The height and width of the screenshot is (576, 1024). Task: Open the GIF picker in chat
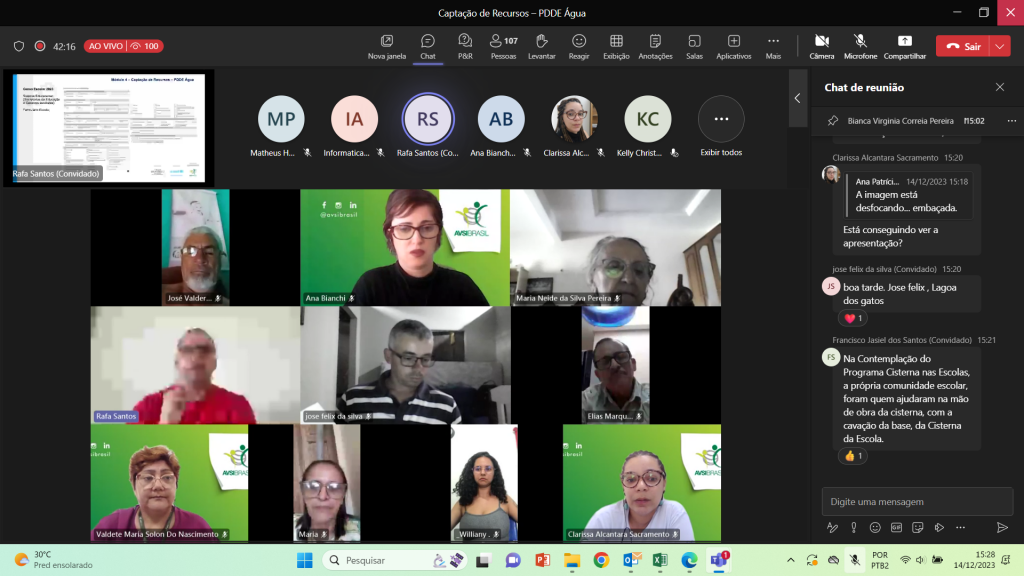click(x=897, y=528)
